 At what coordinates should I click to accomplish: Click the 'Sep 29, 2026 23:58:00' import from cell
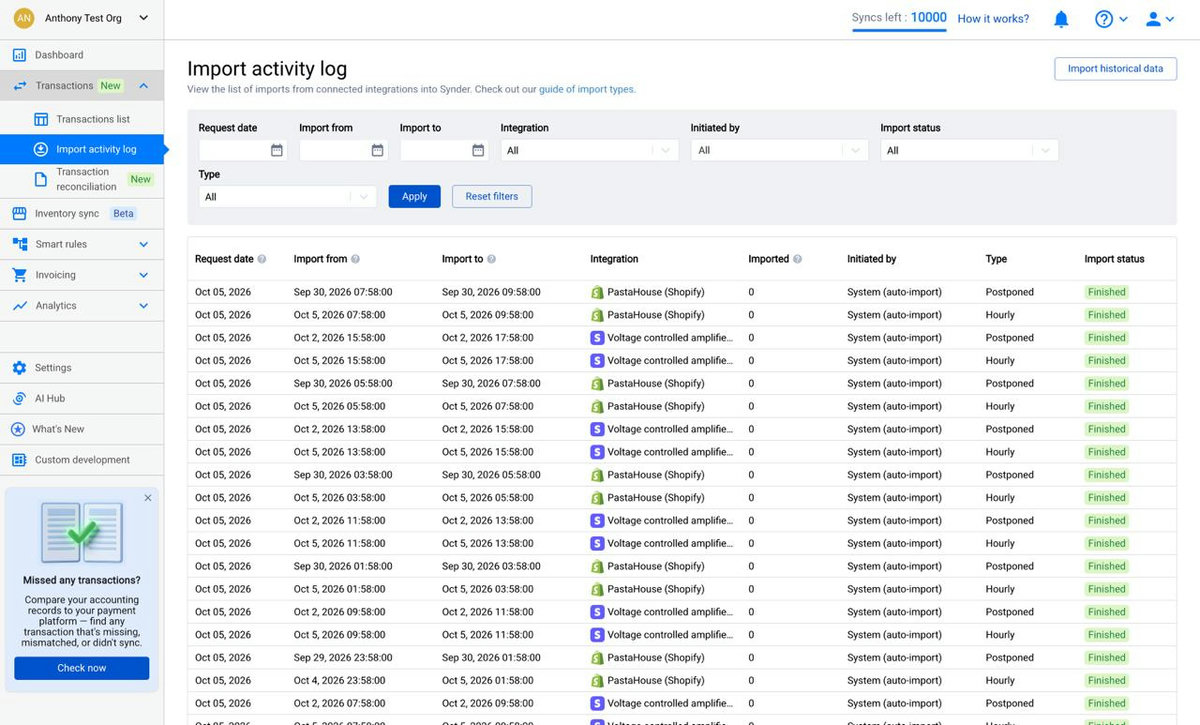(x=343, y=658)
